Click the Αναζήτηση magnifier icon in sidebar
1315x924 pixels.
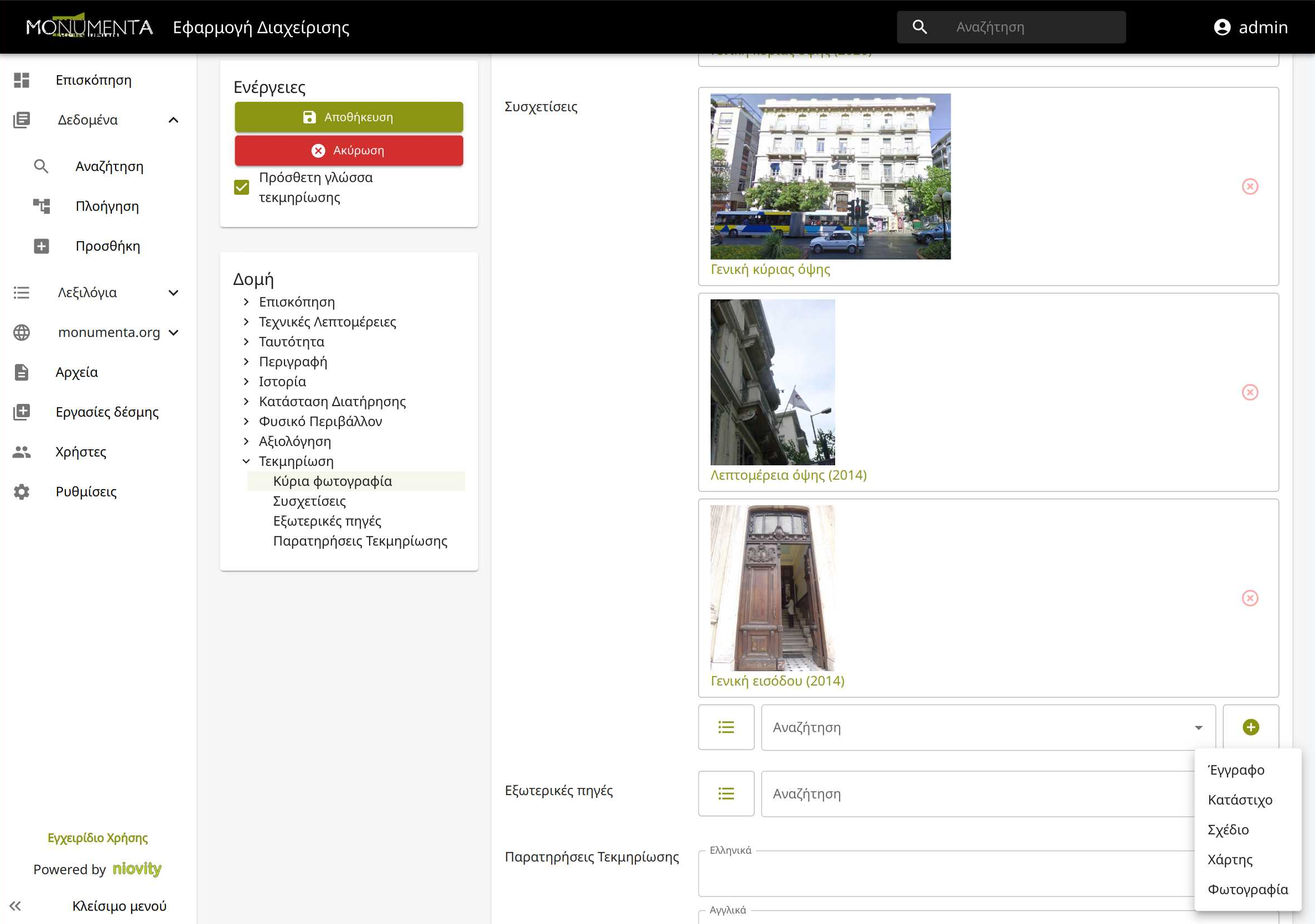pyautogui.click(x=42, y=167)
